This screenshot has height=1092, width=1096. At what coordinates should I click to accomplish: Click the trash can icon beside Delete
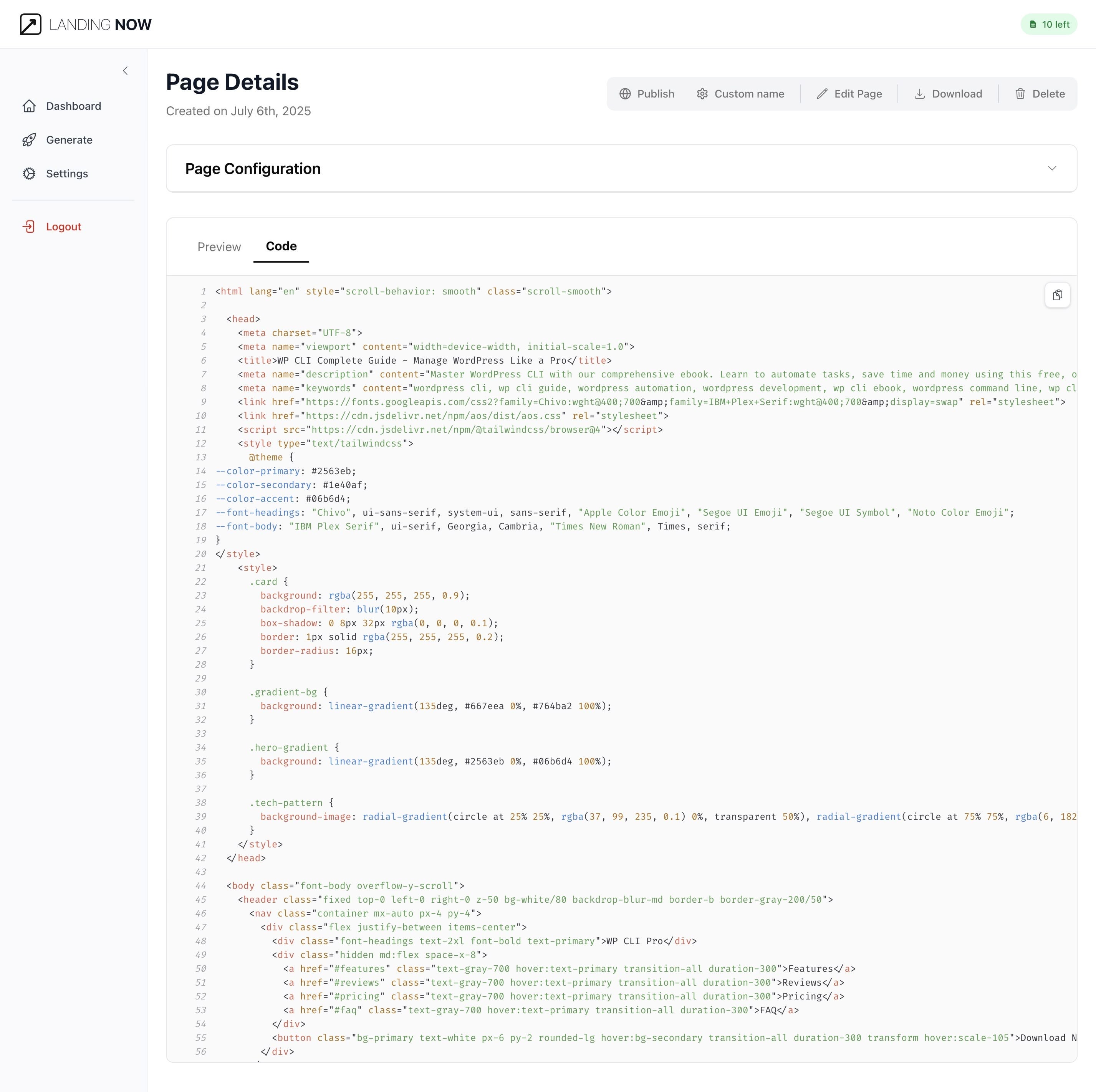point(1020,94)
